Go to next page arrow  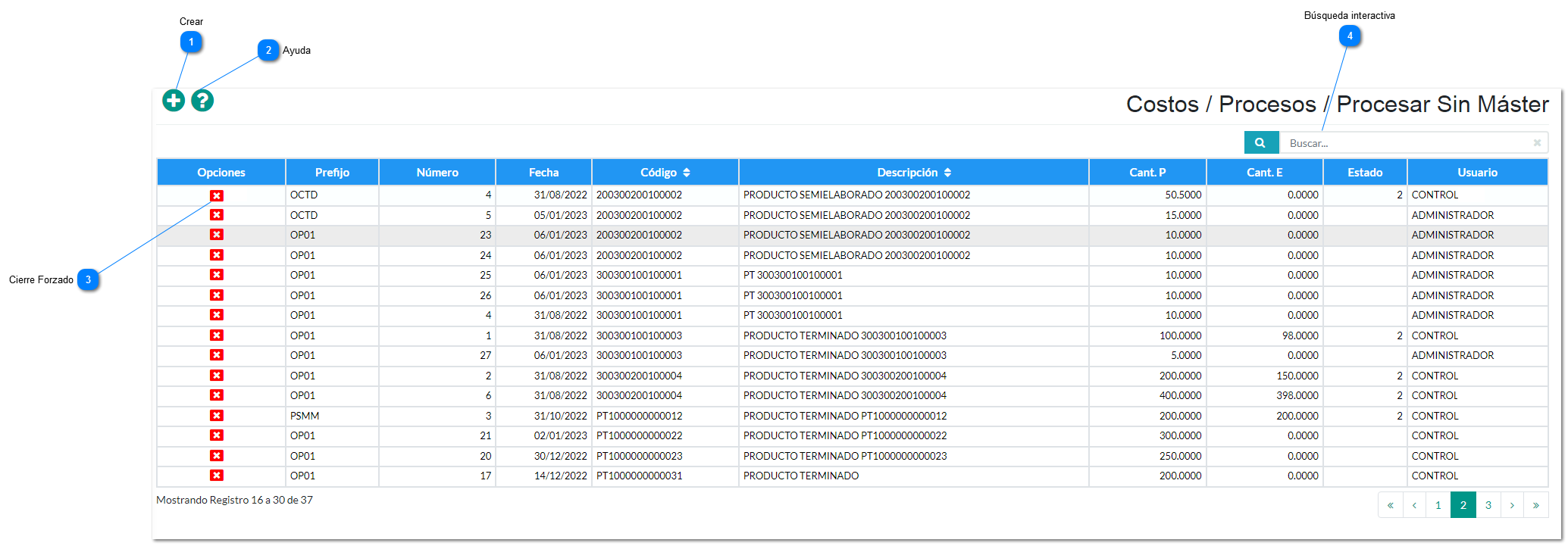[1512, 505]
